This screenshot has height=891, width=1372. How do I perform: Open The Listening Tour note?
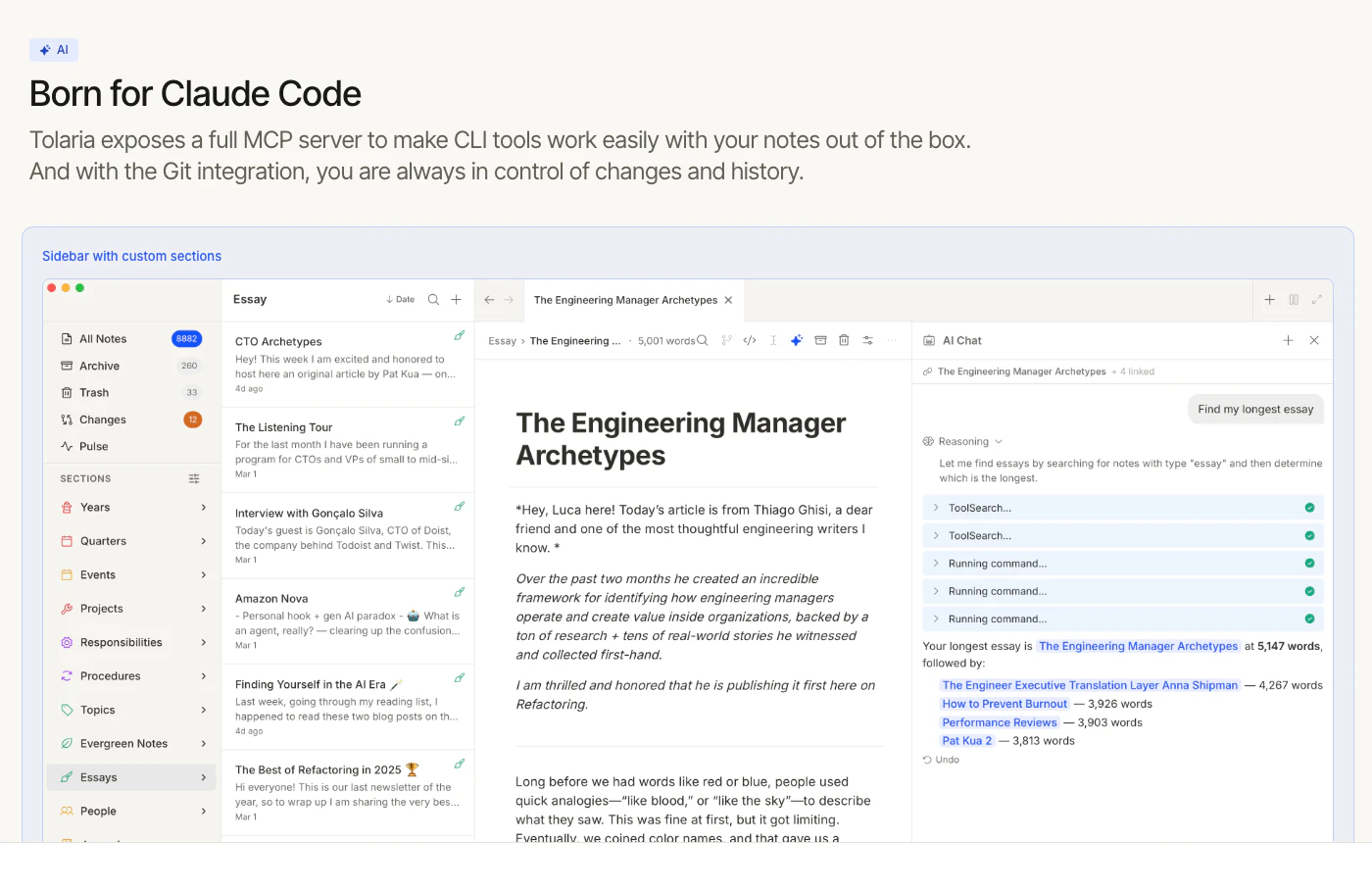point(348,450)
